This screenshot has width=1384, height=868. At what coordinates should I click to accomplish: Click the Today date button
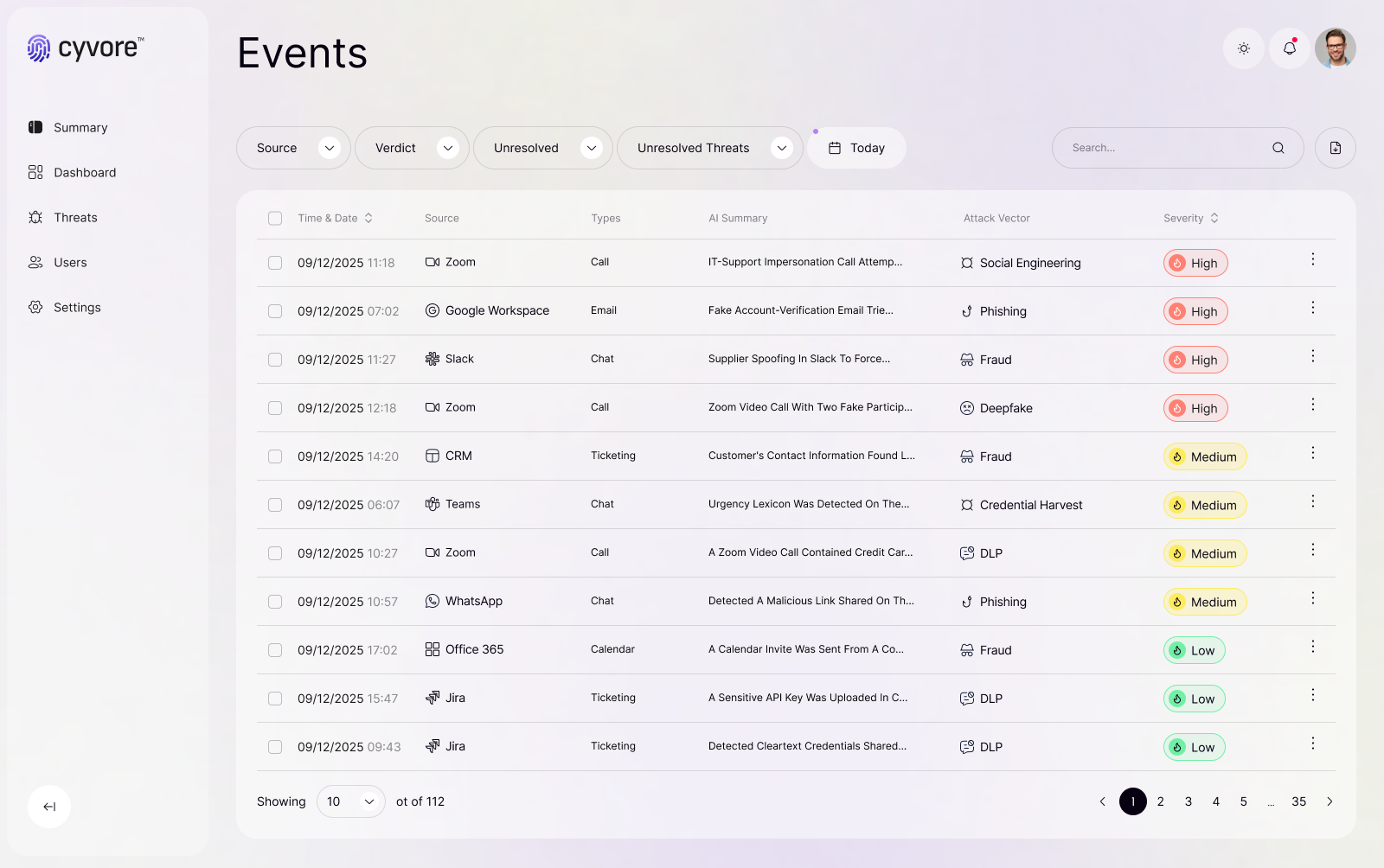point(856,148)
